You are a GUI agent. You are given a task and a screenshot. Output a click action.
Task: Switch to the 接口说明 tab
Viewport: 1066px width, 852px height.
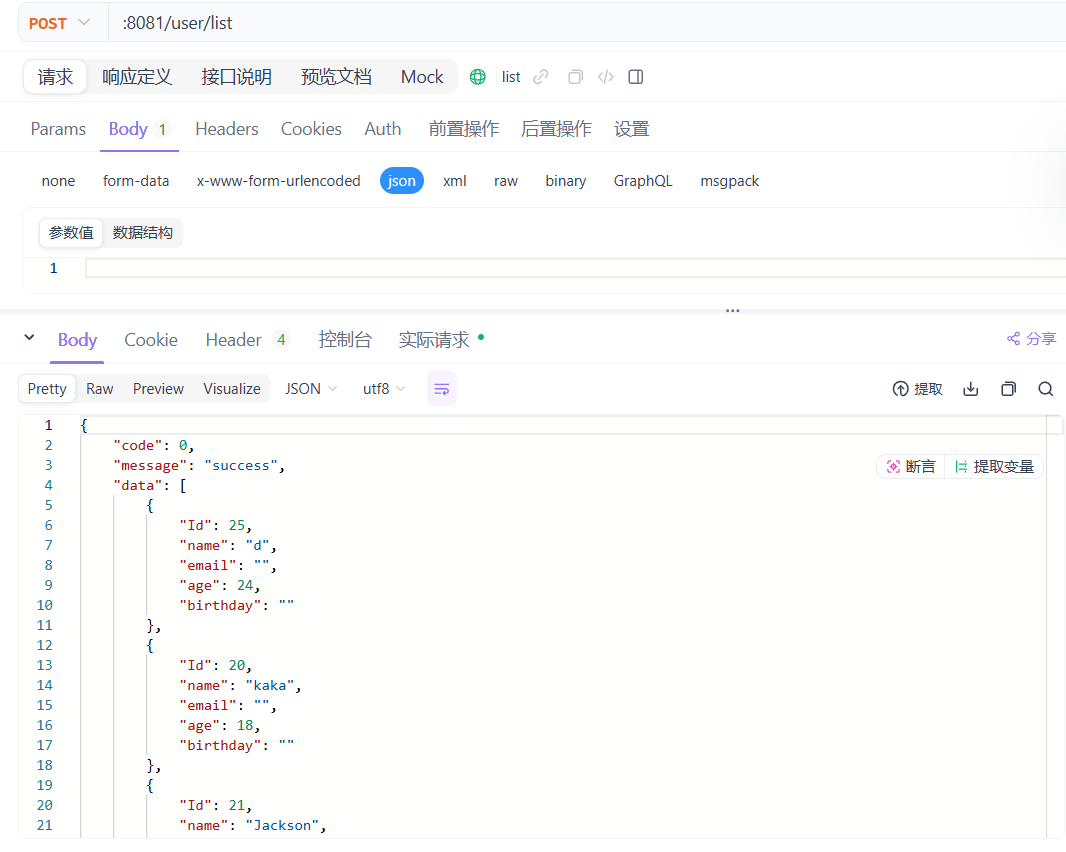point(237,77)
